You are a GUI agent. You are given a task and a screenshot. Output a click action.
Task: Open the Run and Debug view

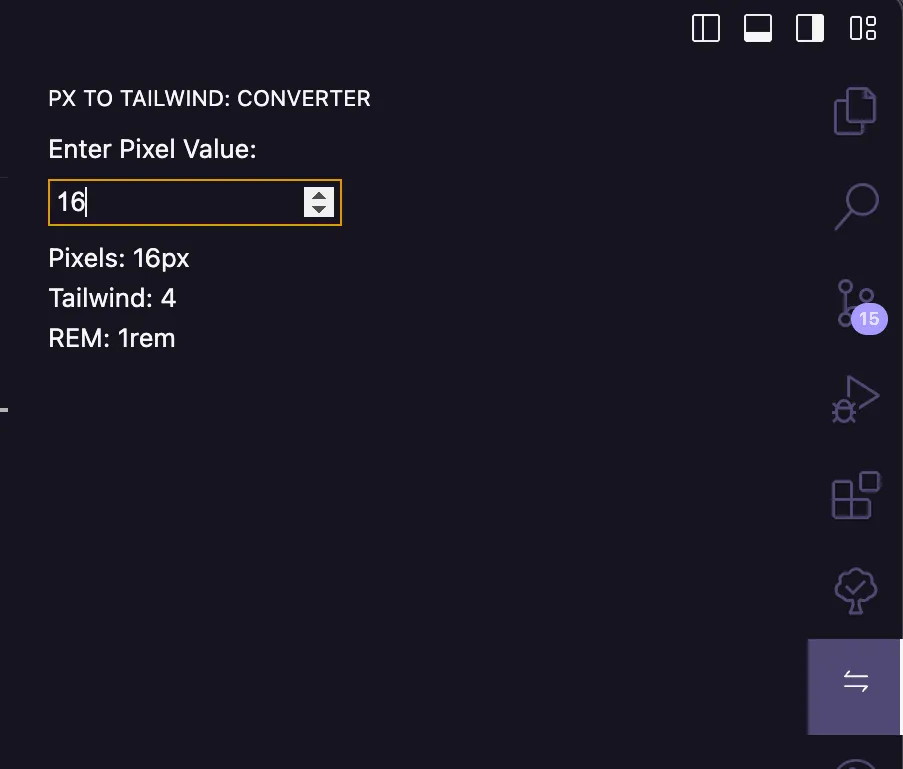pyautogui.click(x=854, y=397)
